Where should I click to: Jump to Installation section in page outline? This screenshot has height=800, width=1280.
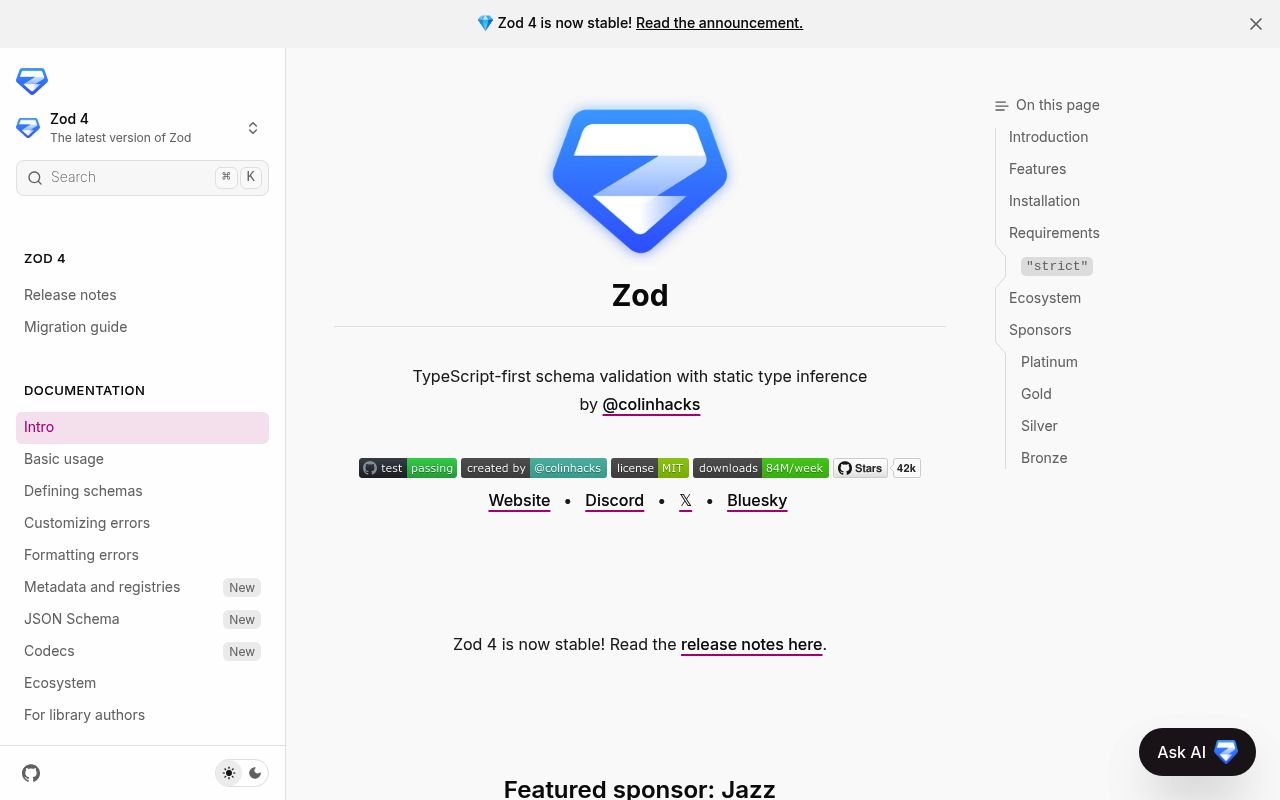[1044, 201]
